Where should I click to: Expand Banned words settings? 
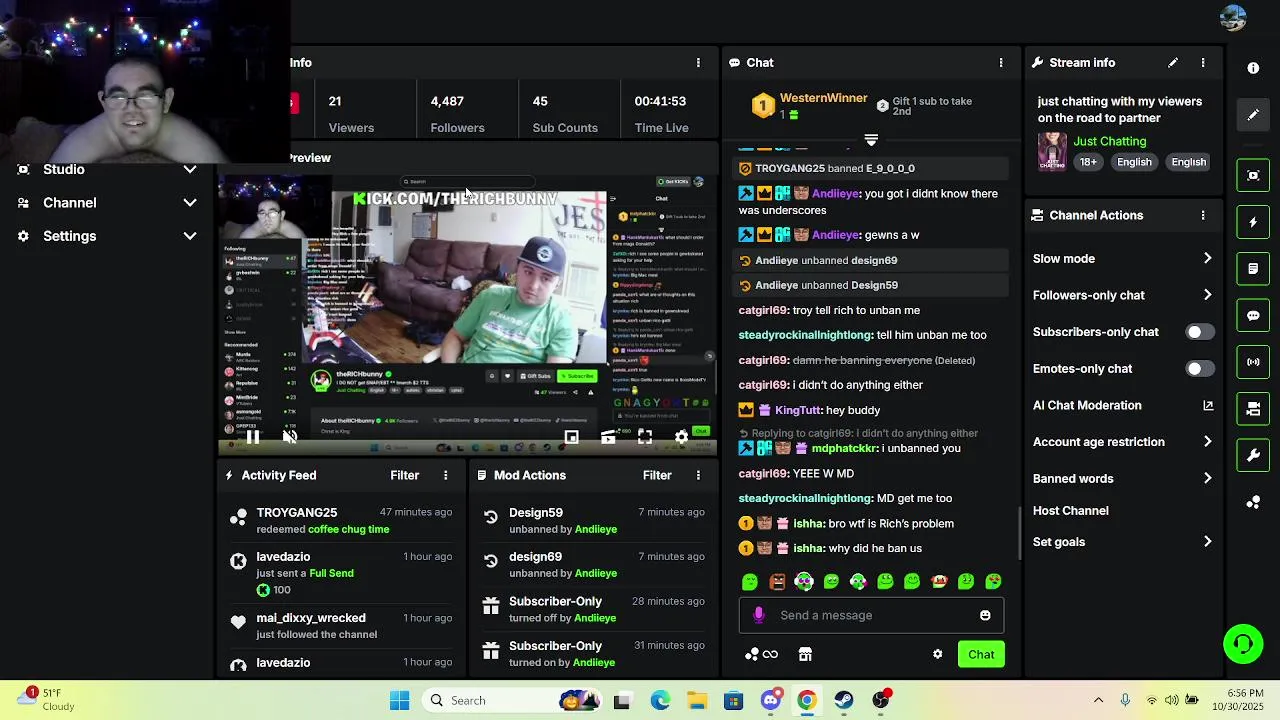pyautogui.click(x=1123, y=478)
